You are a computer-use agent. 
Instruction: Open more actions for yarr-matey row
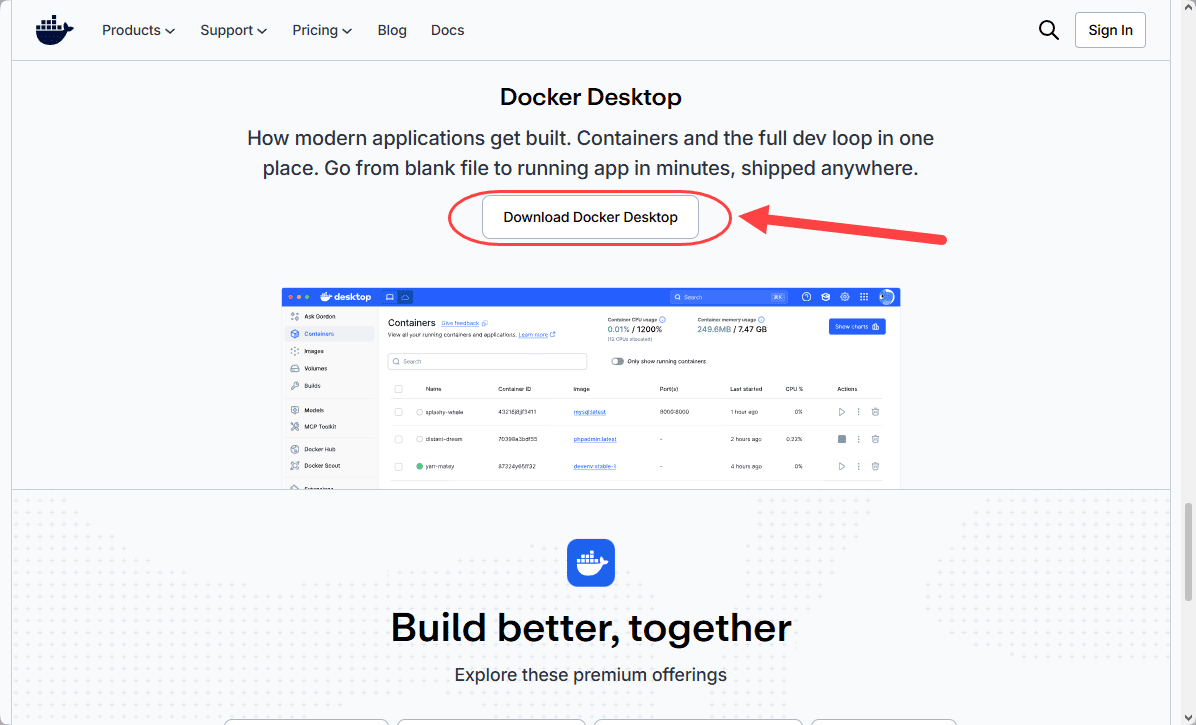858,467
